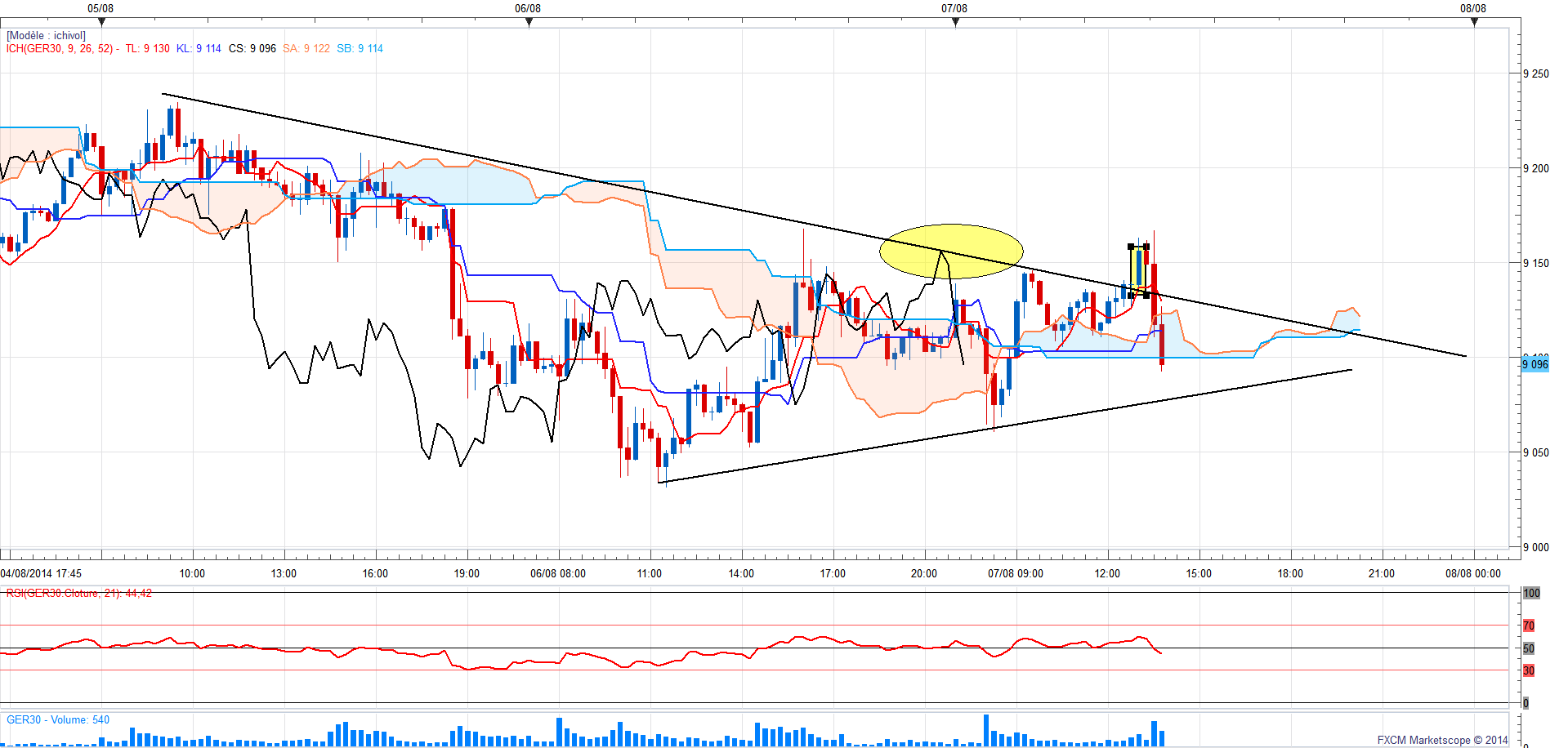
Task: Select the black CS: 9 096 legend entry
Action: tap(252, 49)
